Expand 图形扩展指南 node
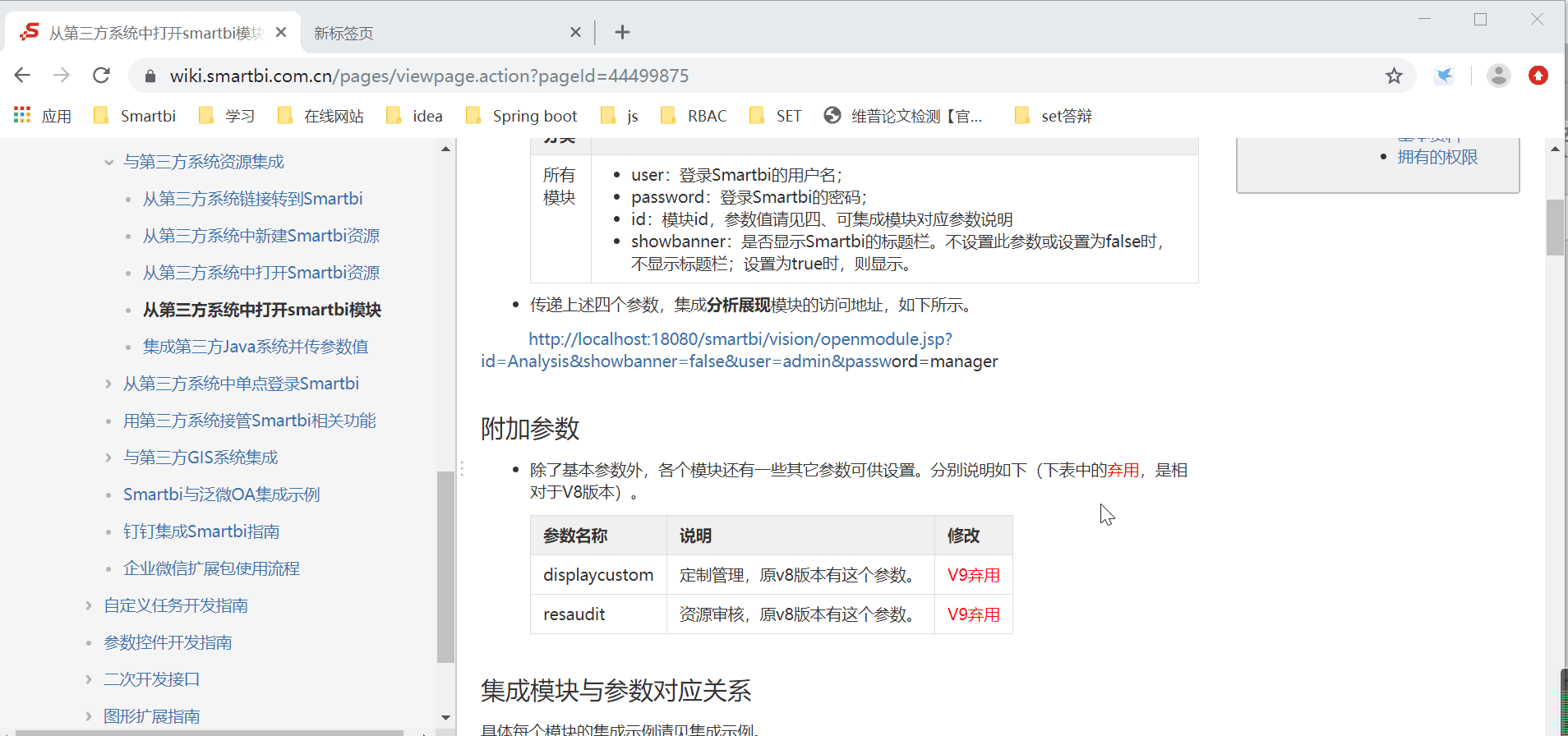This screenshot has width=1568, height=736. pos(89,716)
